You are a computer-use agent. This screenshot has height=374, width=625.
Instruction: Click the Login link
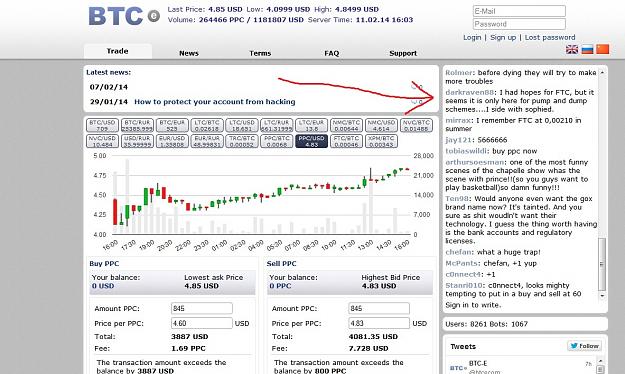[x=472, y=37]
